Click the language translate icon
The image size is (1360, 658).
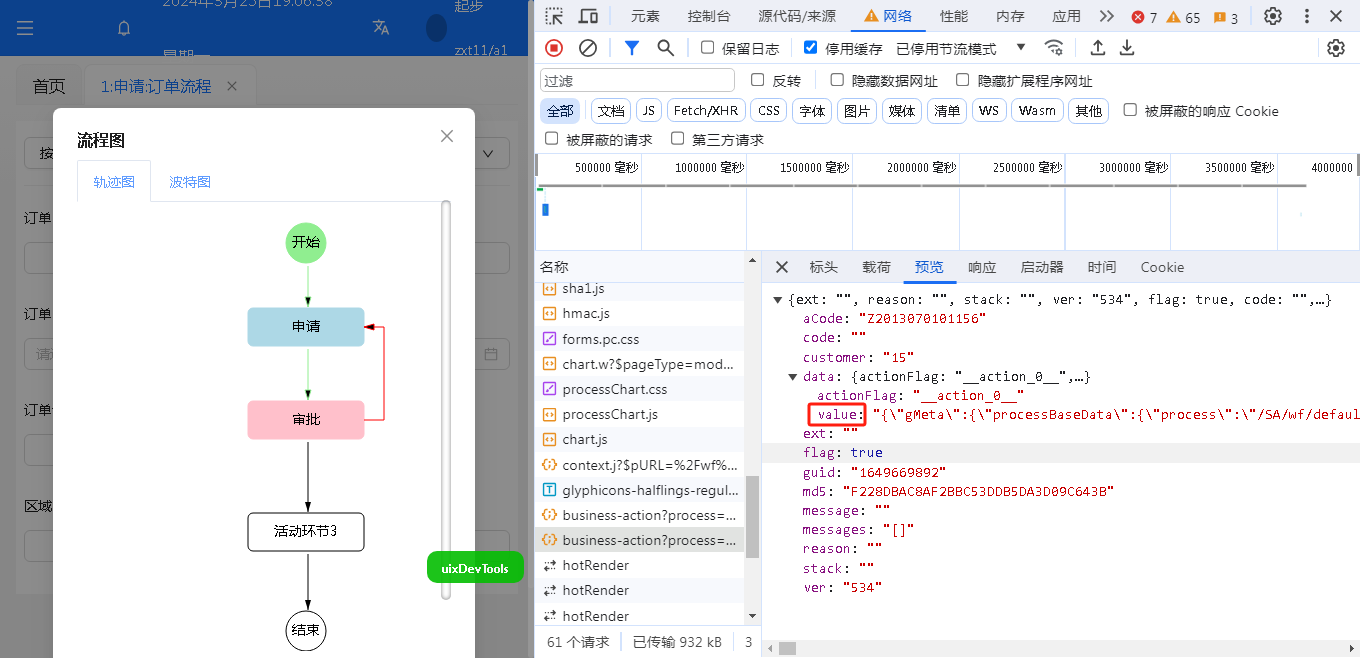coord(381,27)
